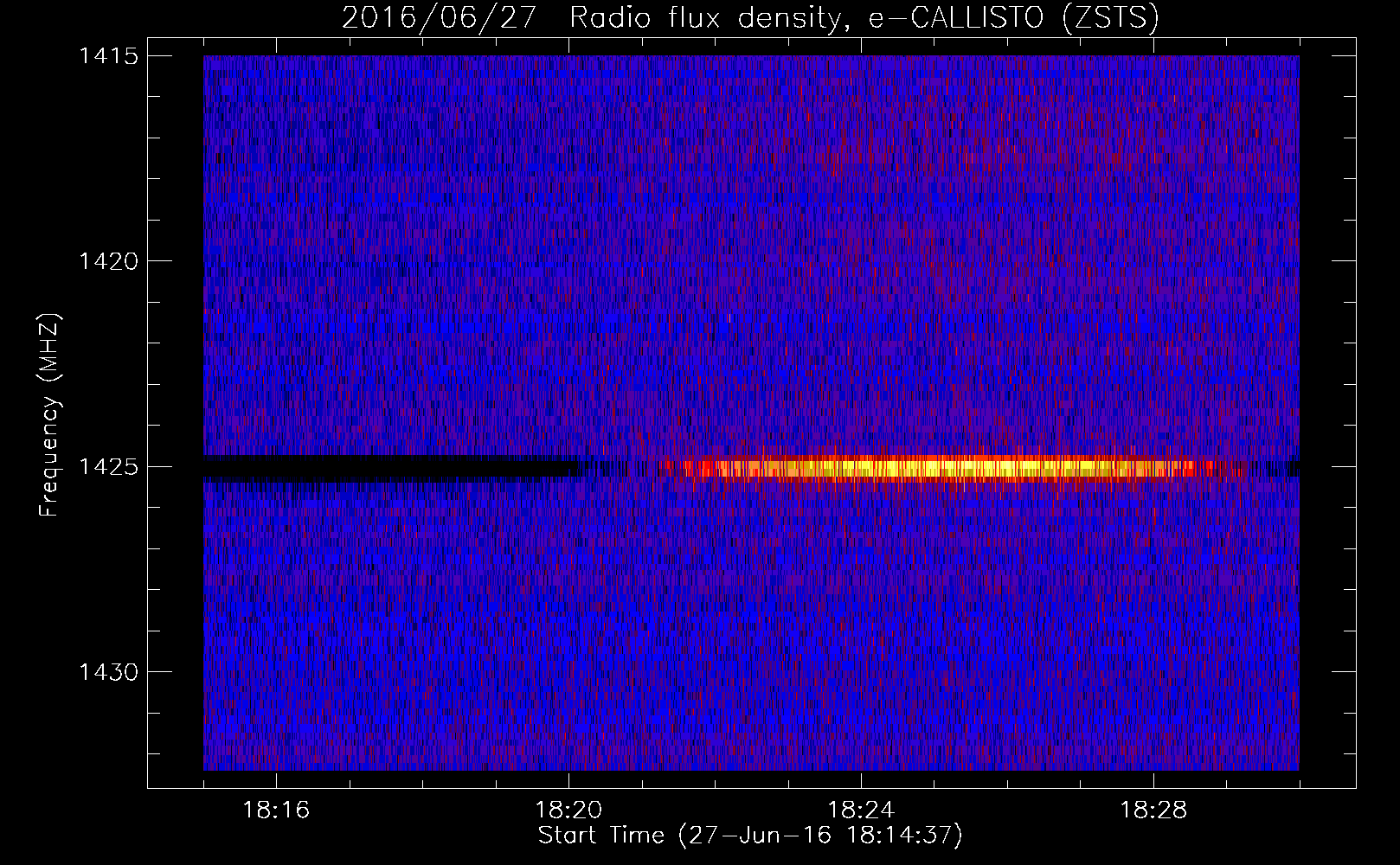Click the 1430 frequency axis label

tap(108, 672)
